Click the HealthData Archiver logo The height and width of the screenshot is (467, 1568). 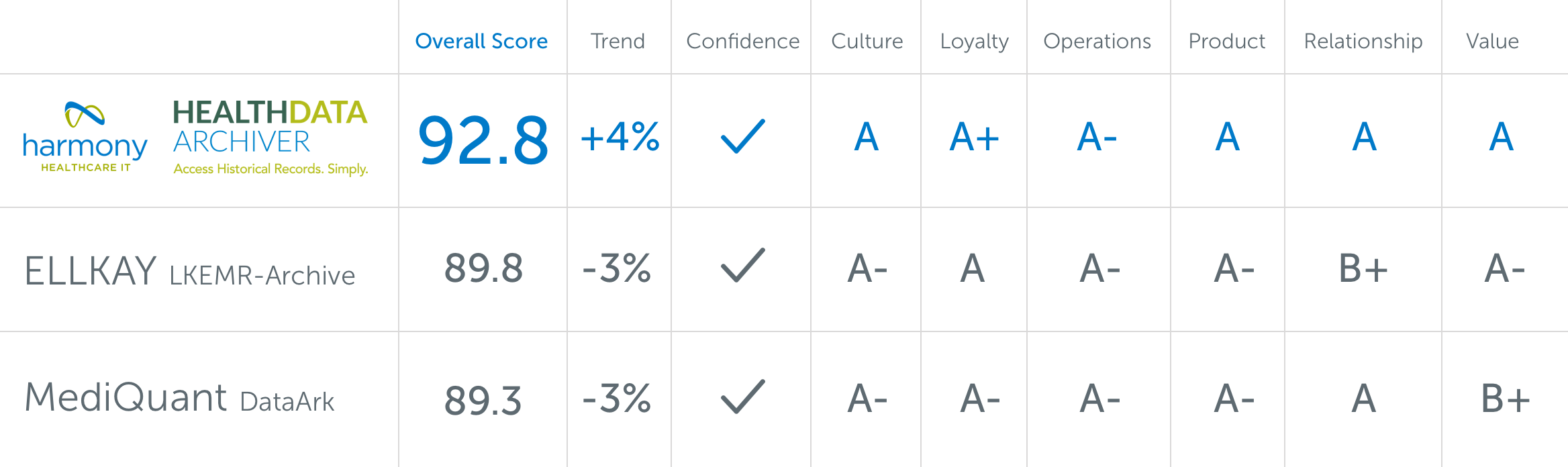click(x=271, y=138)
